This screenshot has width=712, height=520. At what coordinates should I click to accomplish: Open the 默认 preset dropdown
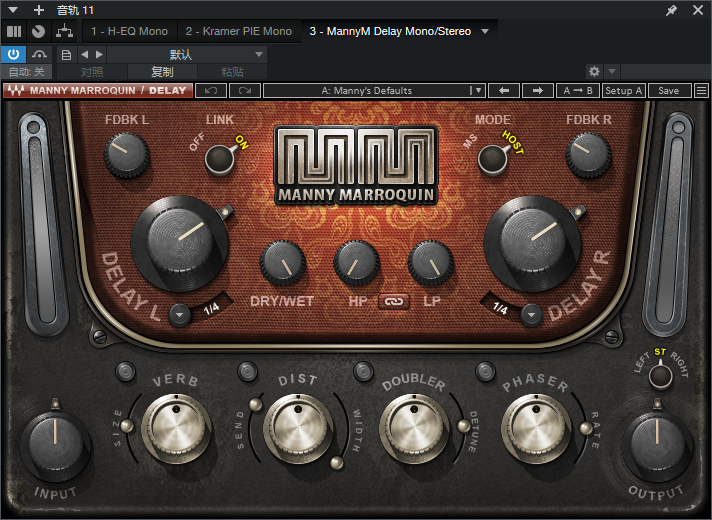coord(187,55)
